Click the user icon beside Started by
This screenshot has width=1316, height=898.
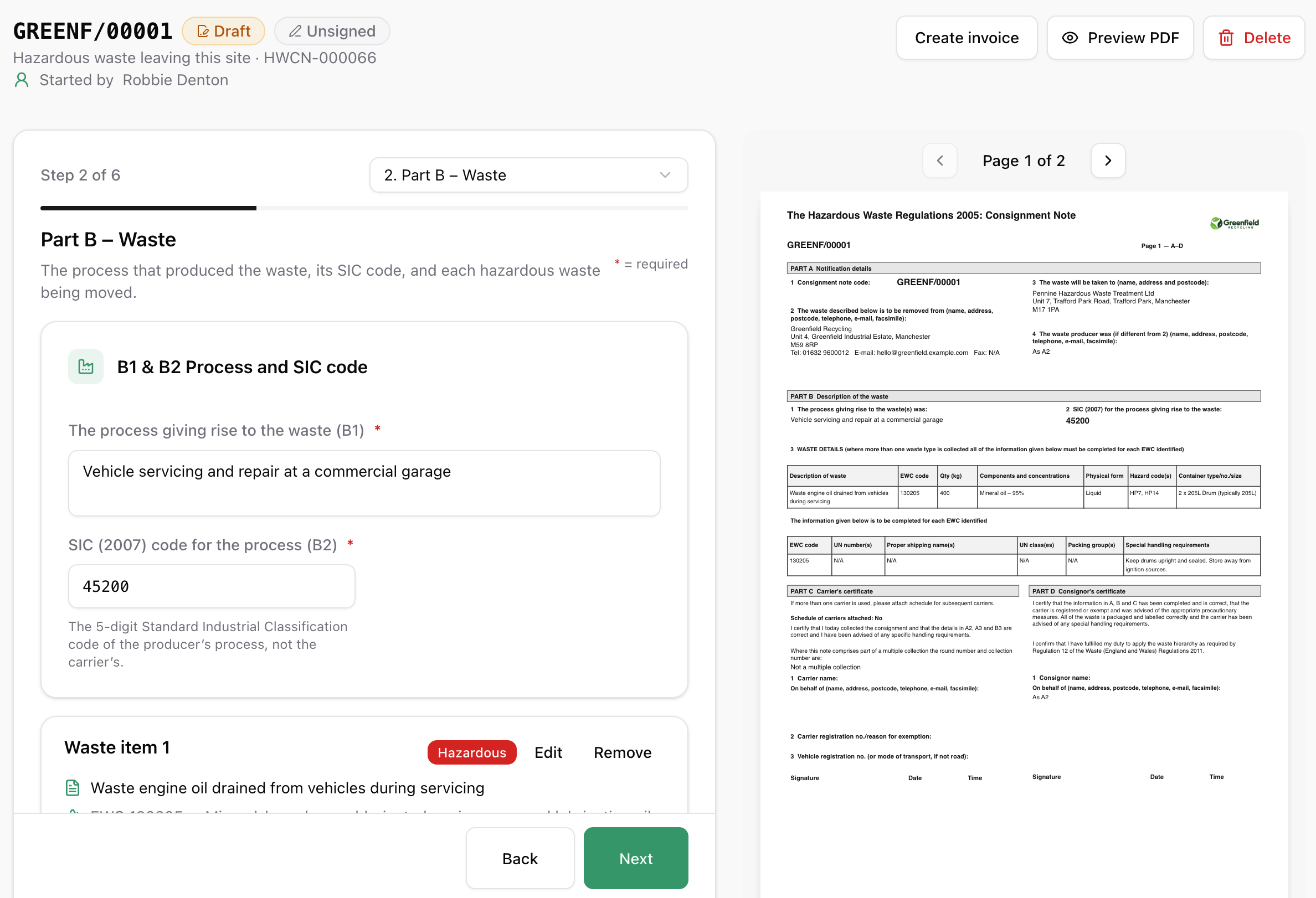coord(22,80)
